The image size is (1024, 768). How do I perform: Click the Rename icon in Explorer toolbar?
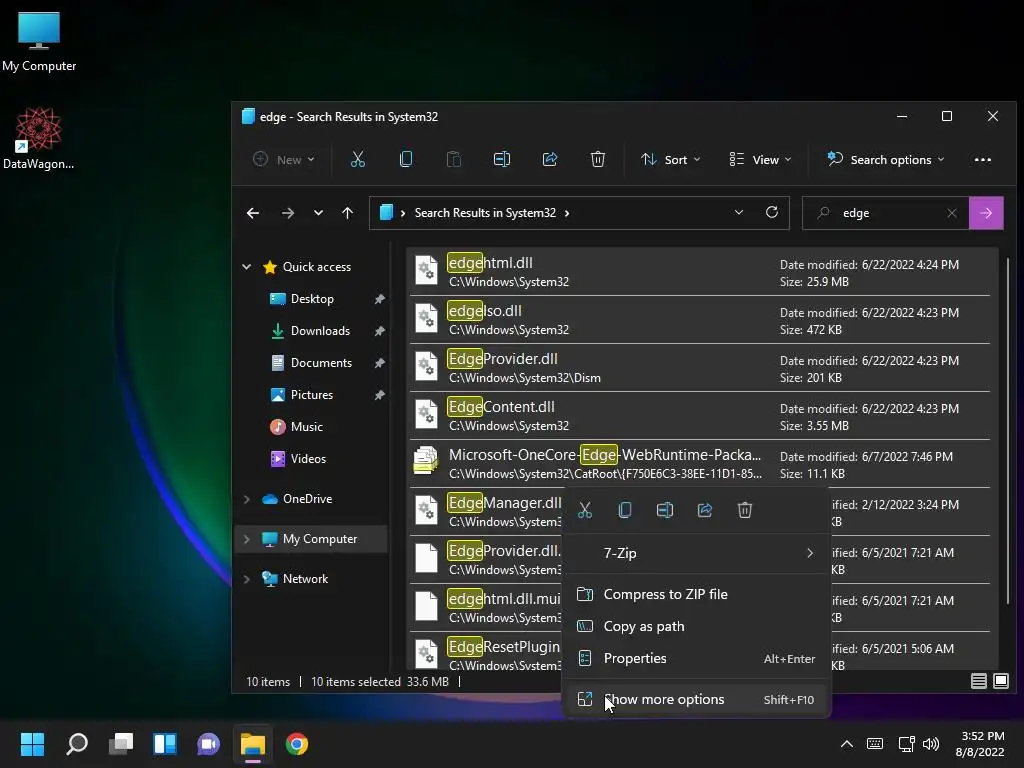502,159
